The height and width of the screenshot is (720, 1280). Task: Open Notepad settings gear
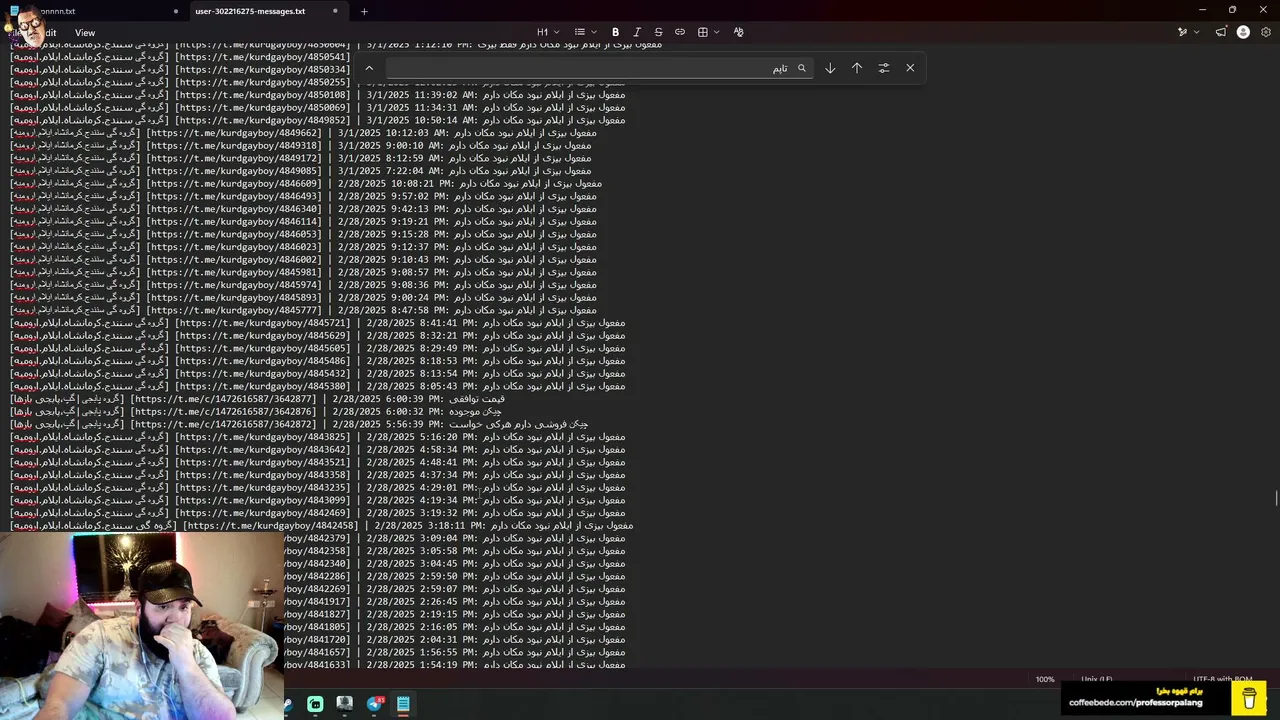pos(1266,32)
